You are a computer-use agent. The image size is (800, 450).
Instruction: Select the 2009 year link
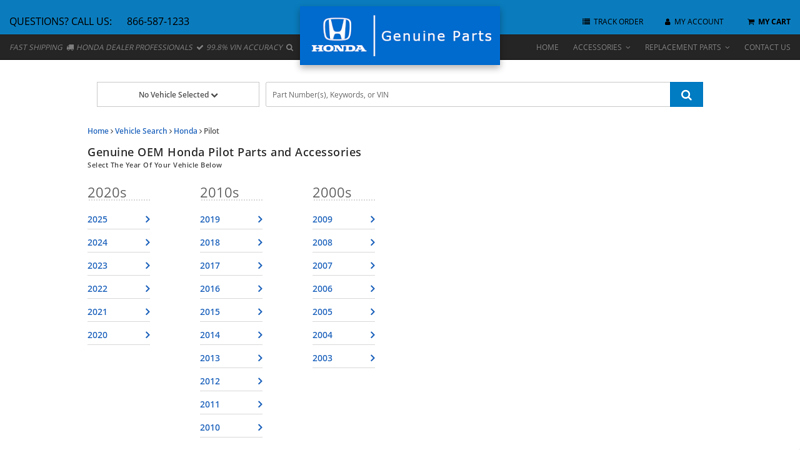[x=322, y=219]
